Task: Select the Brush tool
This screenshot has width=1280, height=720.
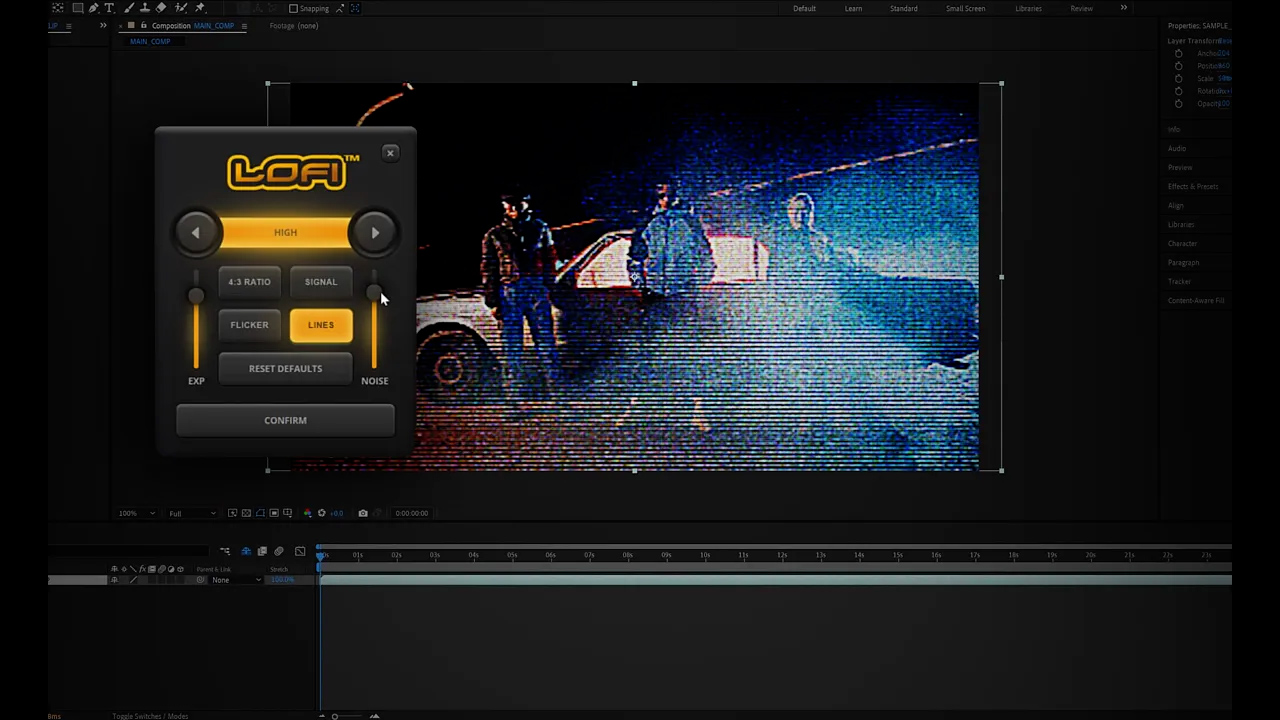Action: [129, 8]
